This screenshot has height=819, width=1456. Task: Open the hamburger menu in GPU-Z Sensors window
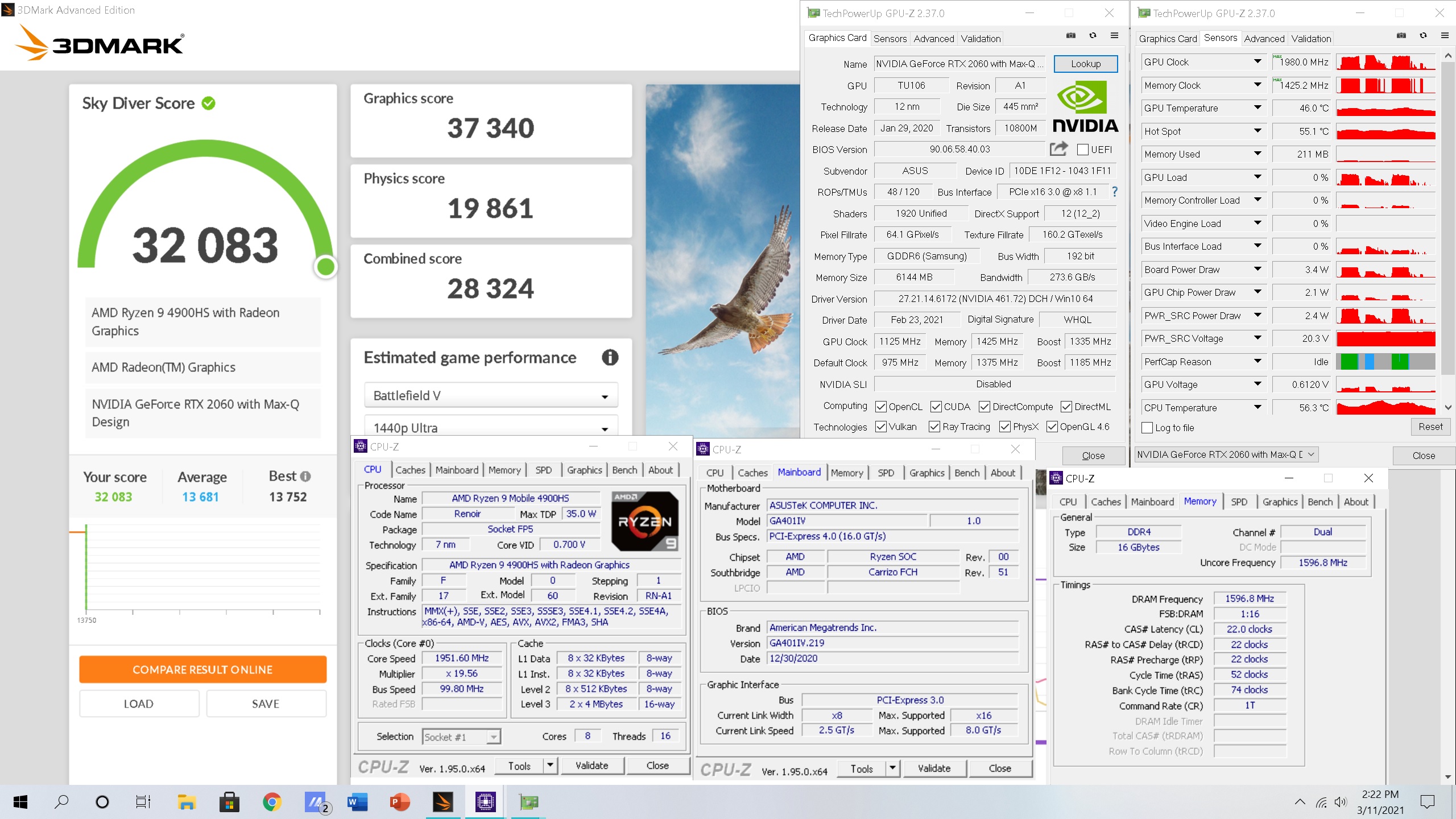pos(1445,35)
